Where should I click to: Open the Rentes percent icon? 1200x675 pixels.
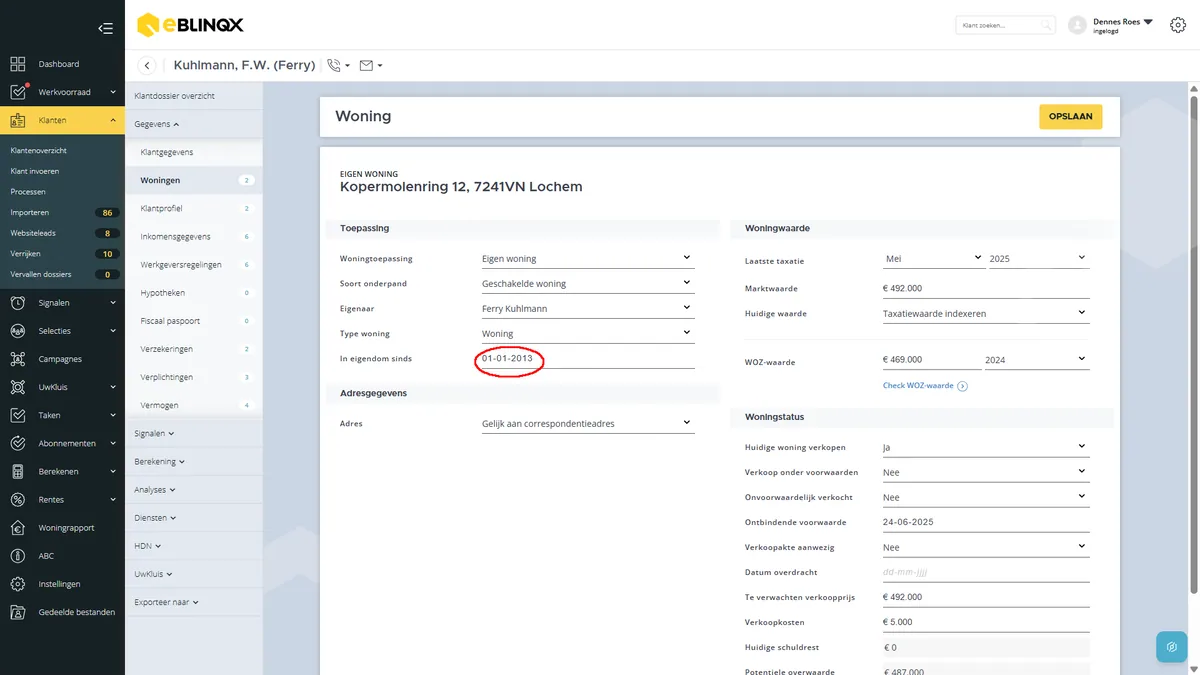(x=18, y=499)
